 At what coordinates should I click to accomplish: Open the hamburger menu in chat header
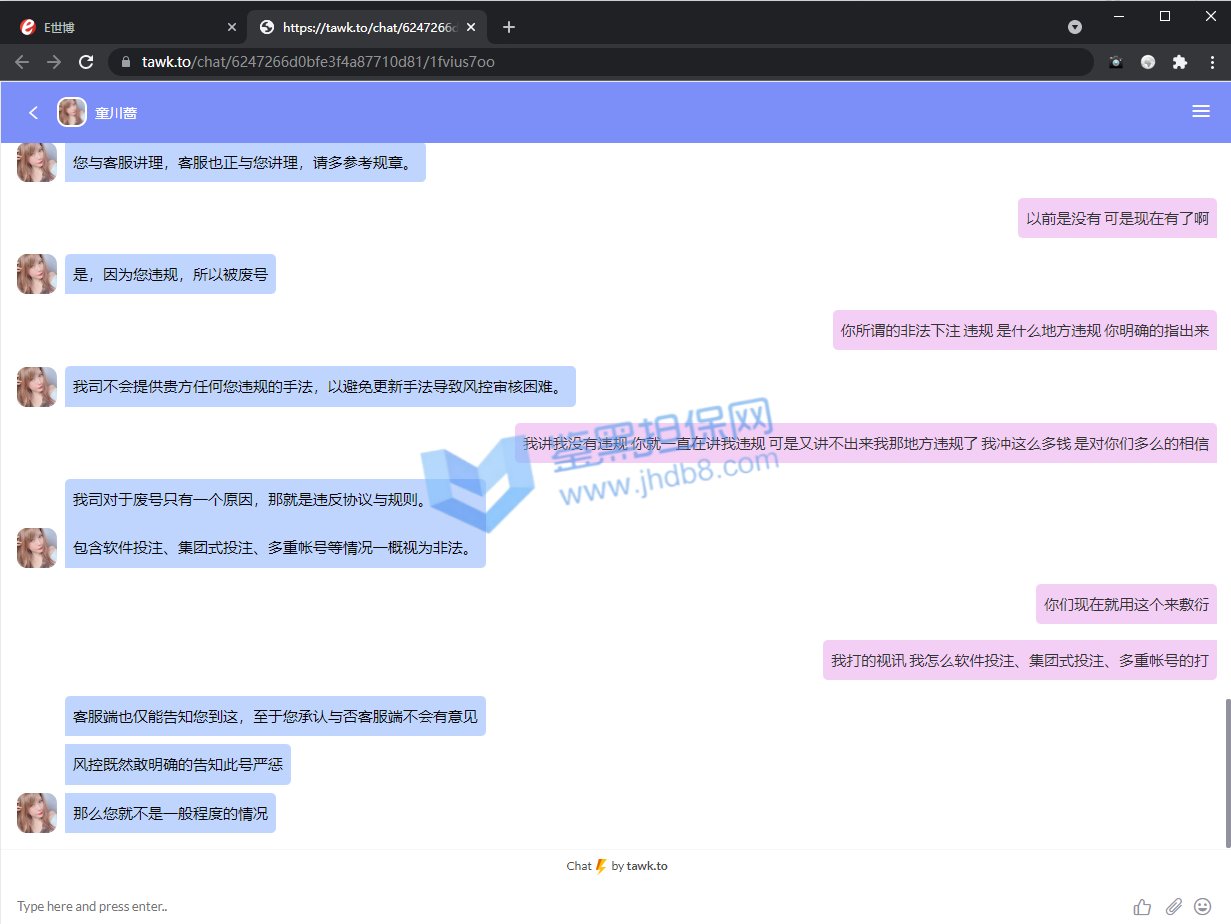coord(1201,112)
